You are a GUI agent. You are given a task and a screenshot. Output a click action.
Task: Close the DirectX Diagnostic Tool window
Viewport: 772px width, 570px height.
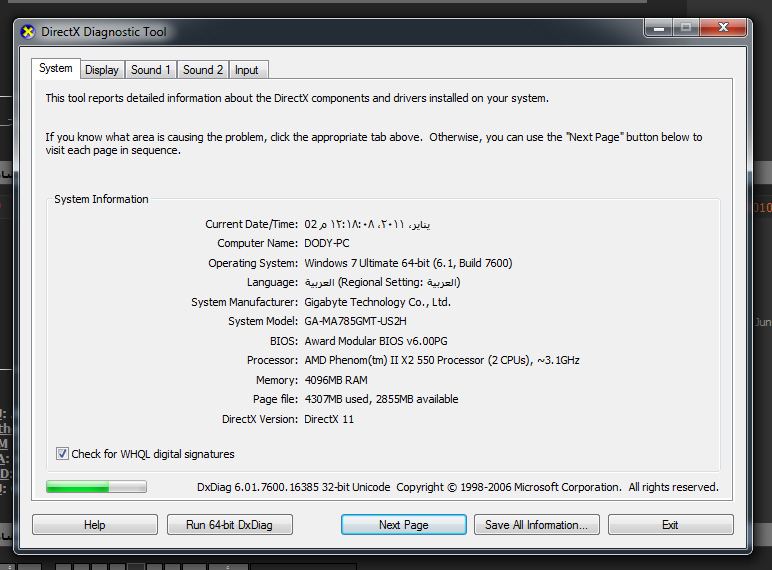tap(723, 28)
